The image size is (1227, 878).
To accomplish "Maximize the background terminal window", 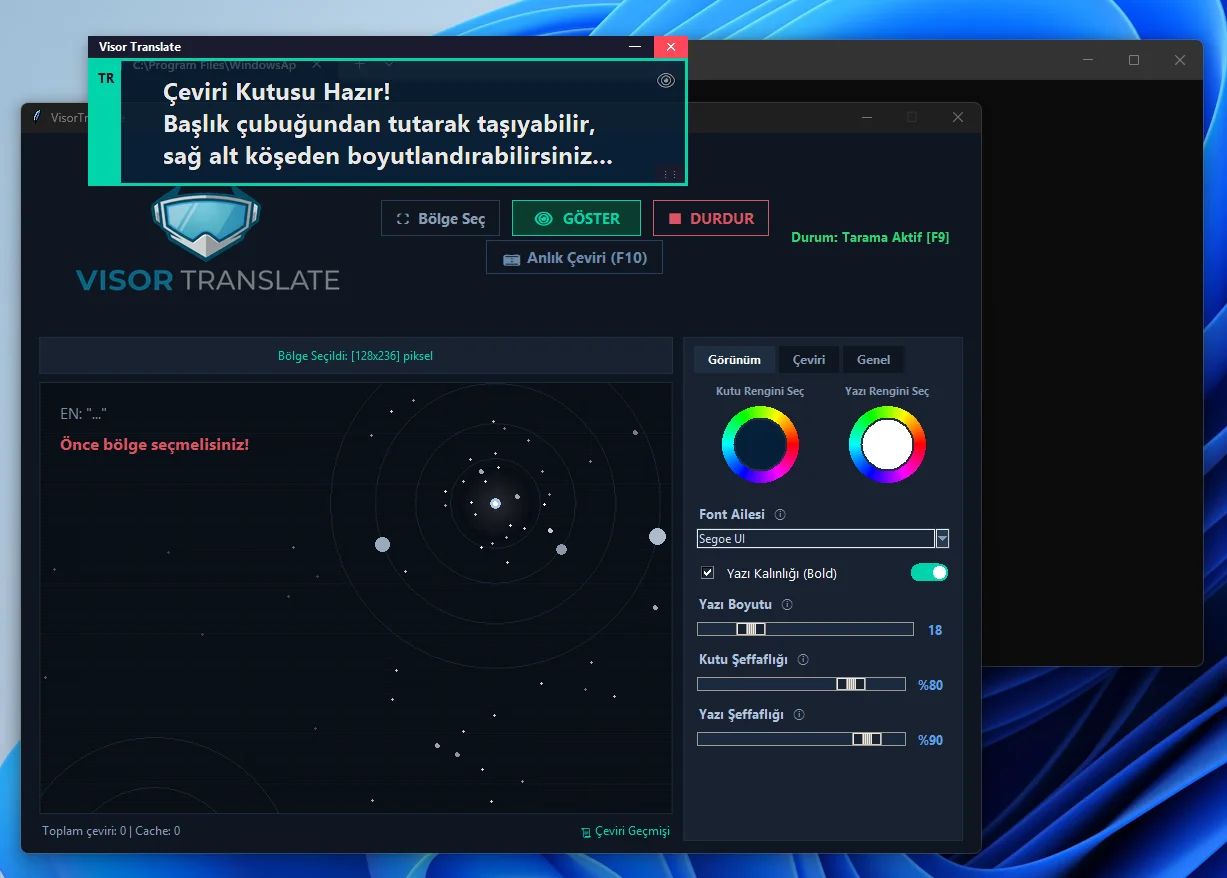I will [x=1134, y=60].
